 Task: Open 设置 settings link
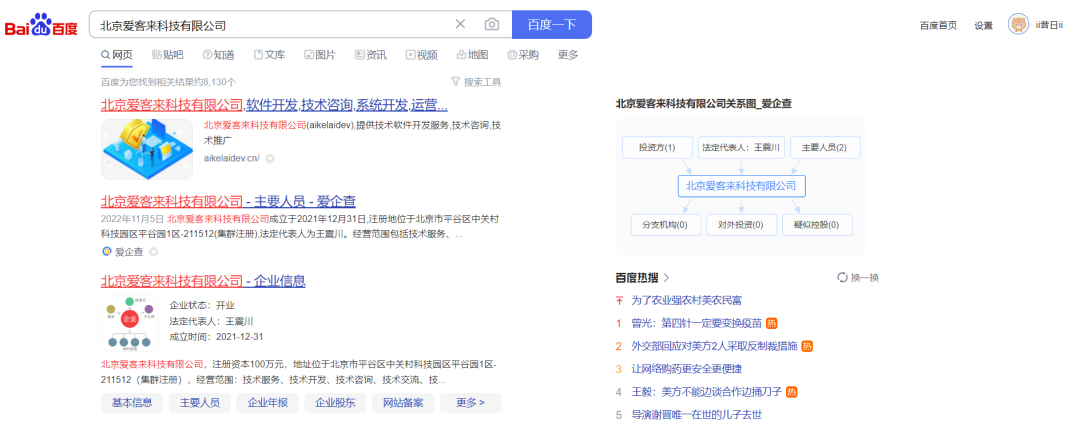(x=984, y=25)
